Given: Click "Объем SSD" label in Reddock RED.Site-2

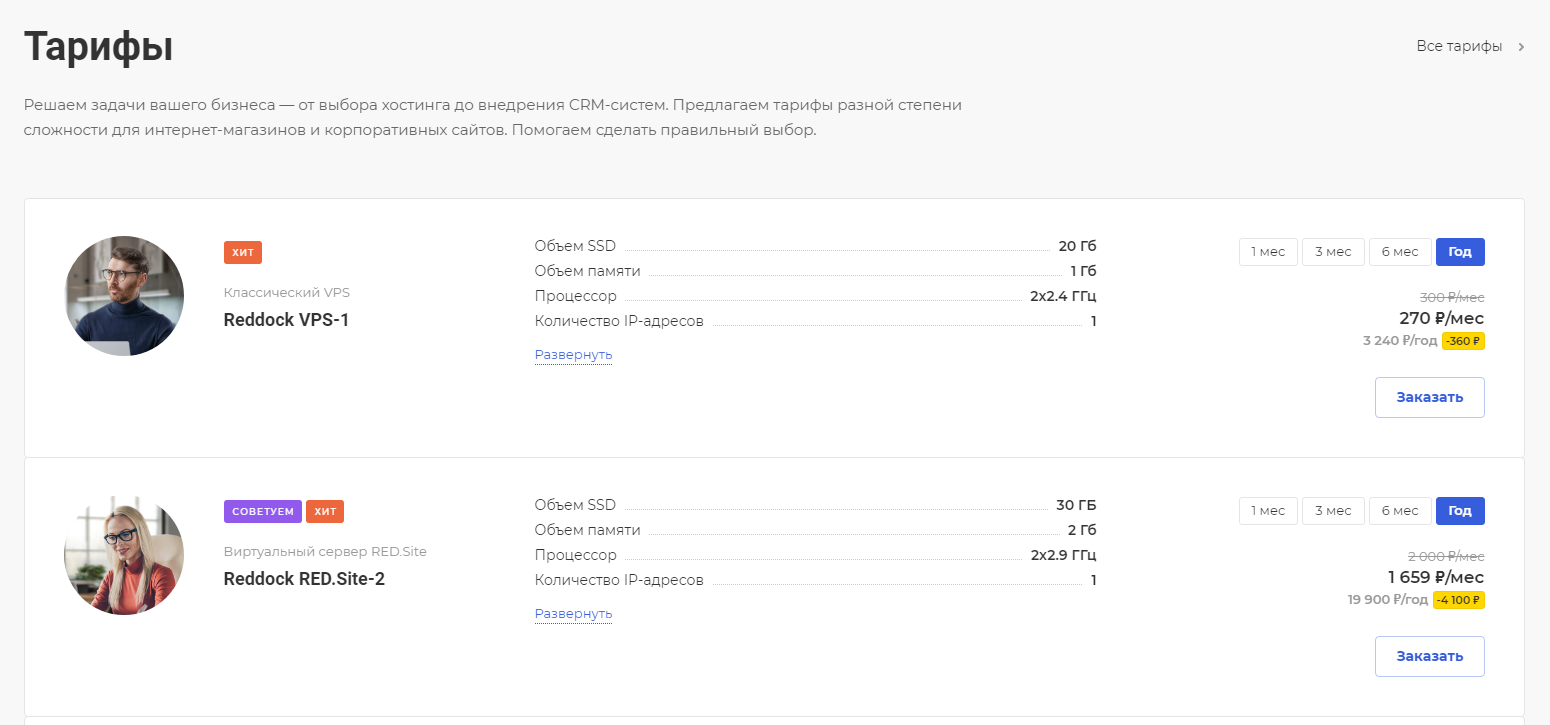Looking at the screenshot, I should point(576,505).
